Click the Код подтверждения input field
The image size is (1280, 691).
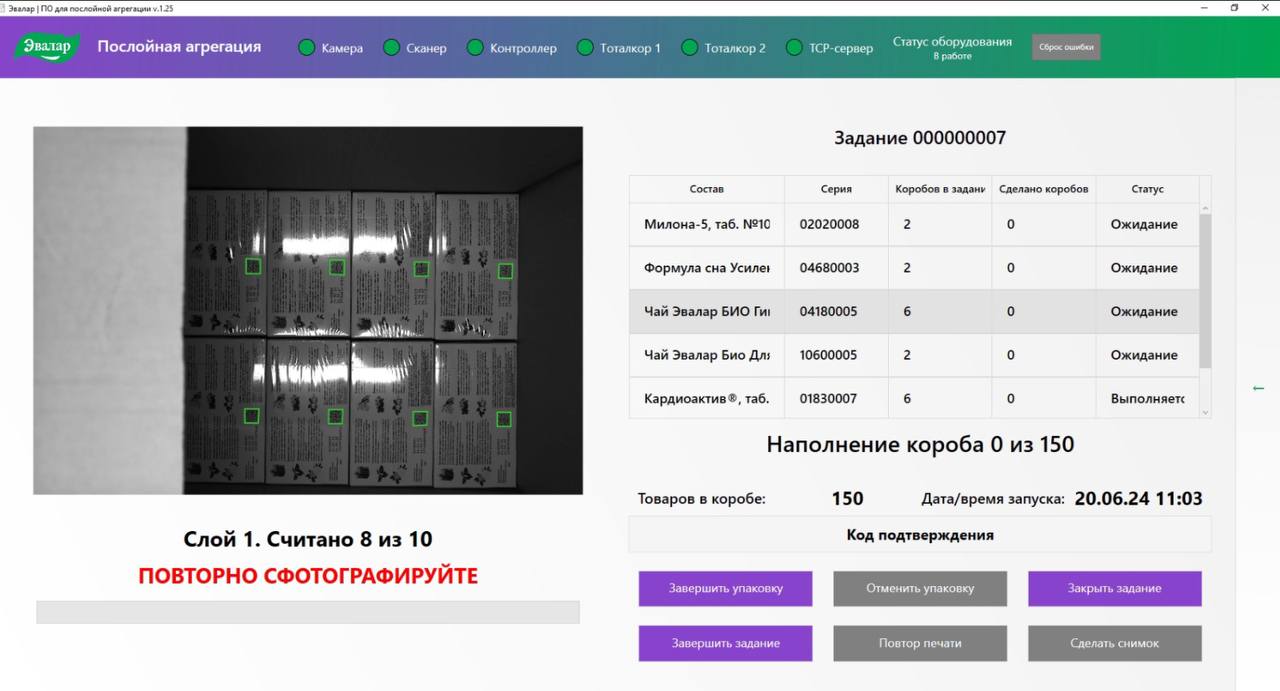[919, 534]
